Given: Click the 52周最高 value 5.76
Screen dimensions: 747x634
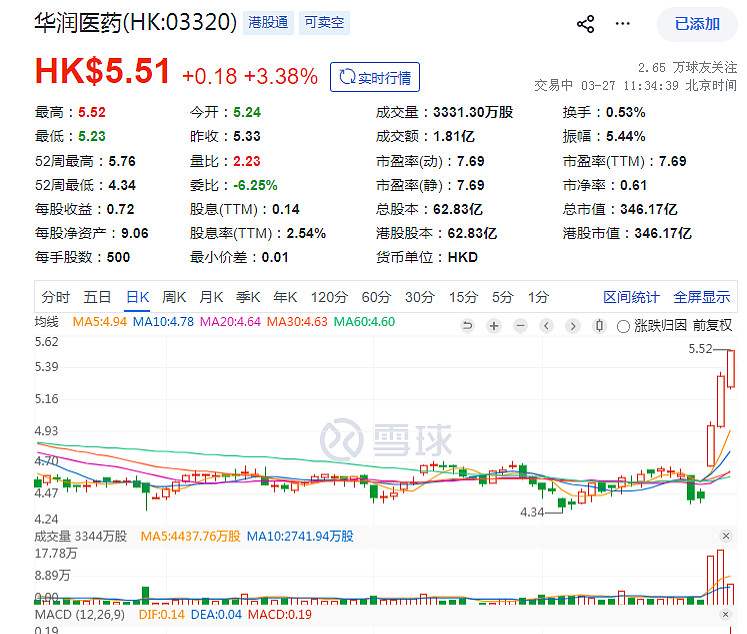Looking at the screenshot, I should click(122, 161).
